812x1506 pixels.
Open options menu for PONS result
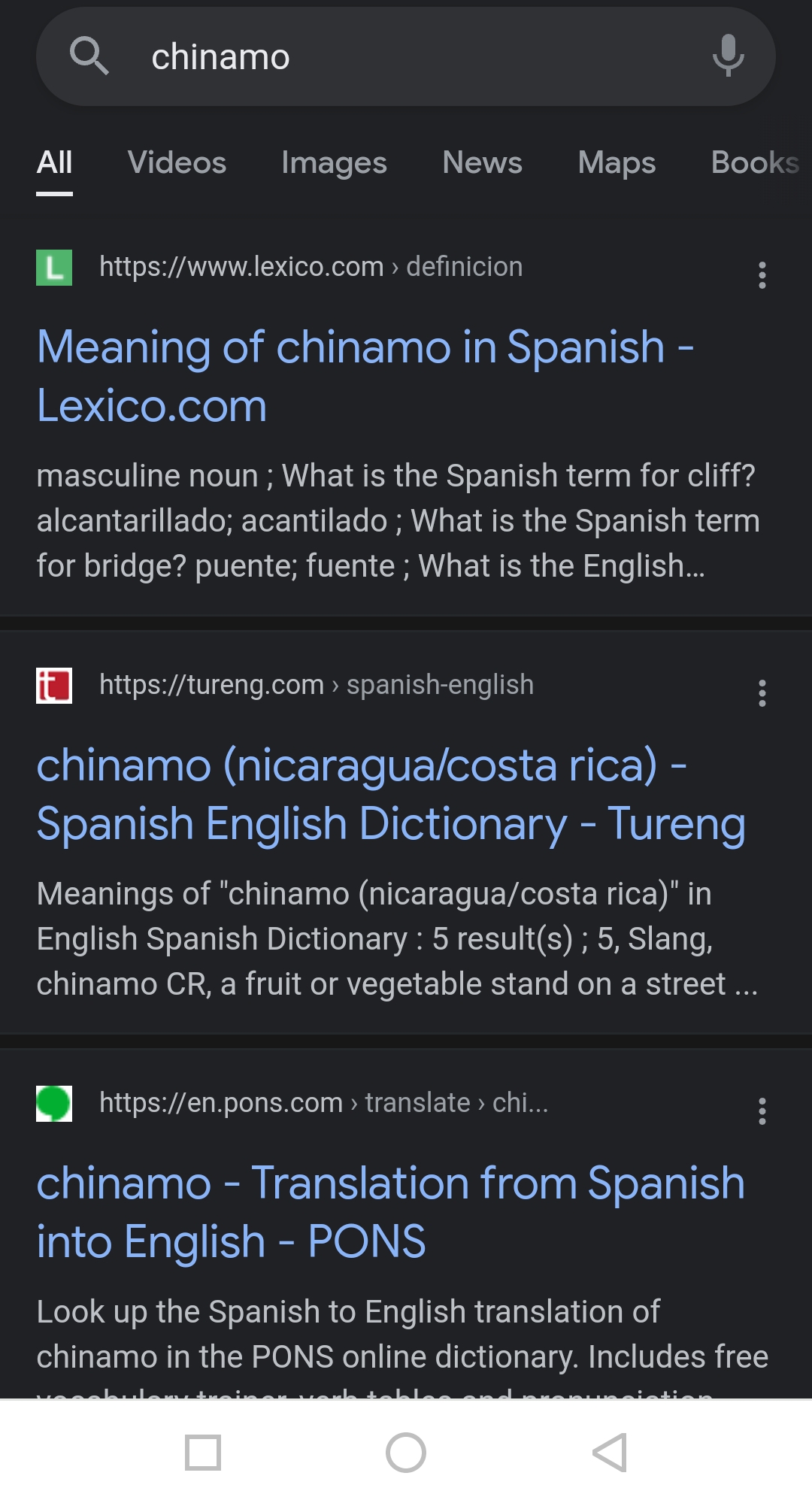coord(762,1111)
